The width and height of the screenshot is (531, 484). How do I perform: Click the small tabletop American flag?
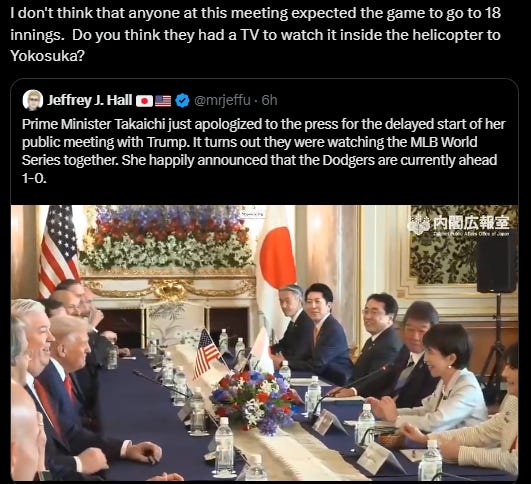(x=206, y=353)
